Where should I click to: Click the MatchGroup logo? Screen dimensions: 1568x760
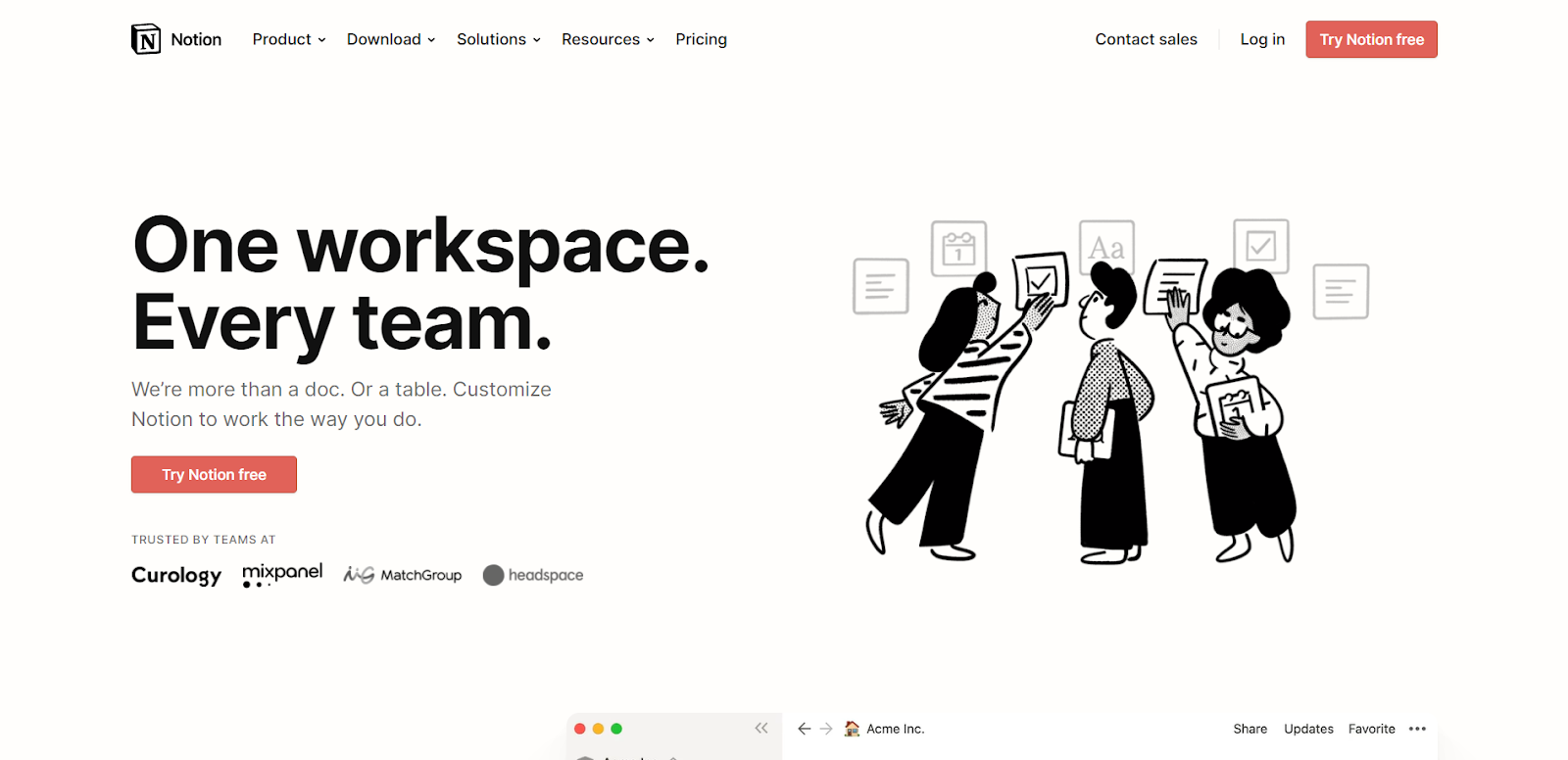(x=403, y=575)
